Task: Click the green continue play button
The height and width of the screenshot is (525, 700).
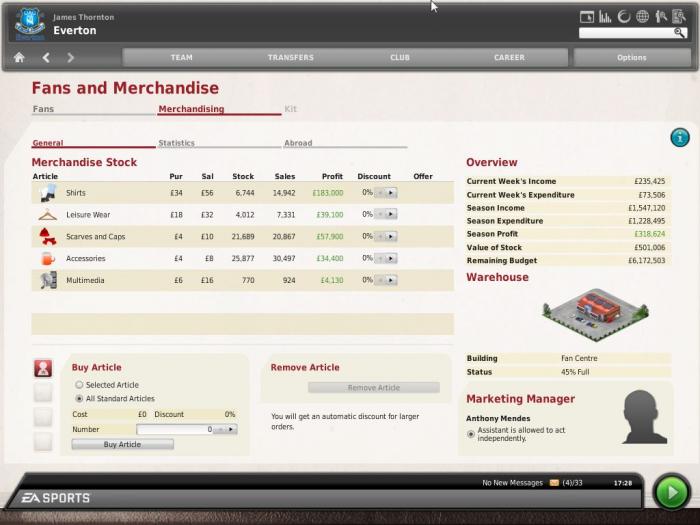Action: tap(671, 492)
